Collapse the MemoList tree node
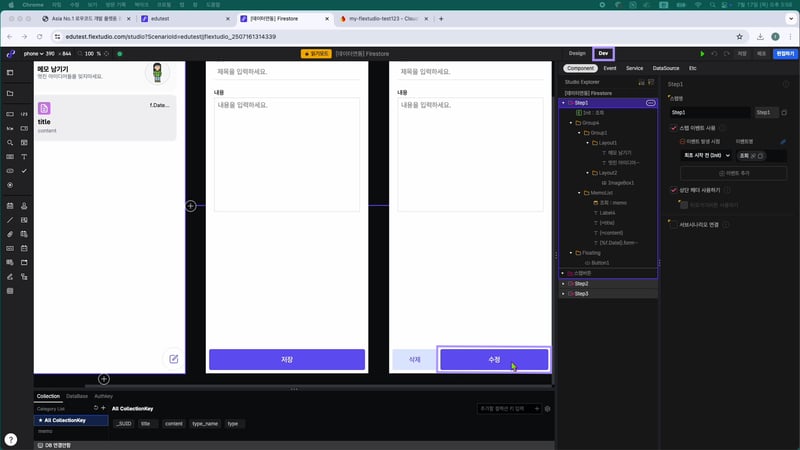 pos(579,192)
